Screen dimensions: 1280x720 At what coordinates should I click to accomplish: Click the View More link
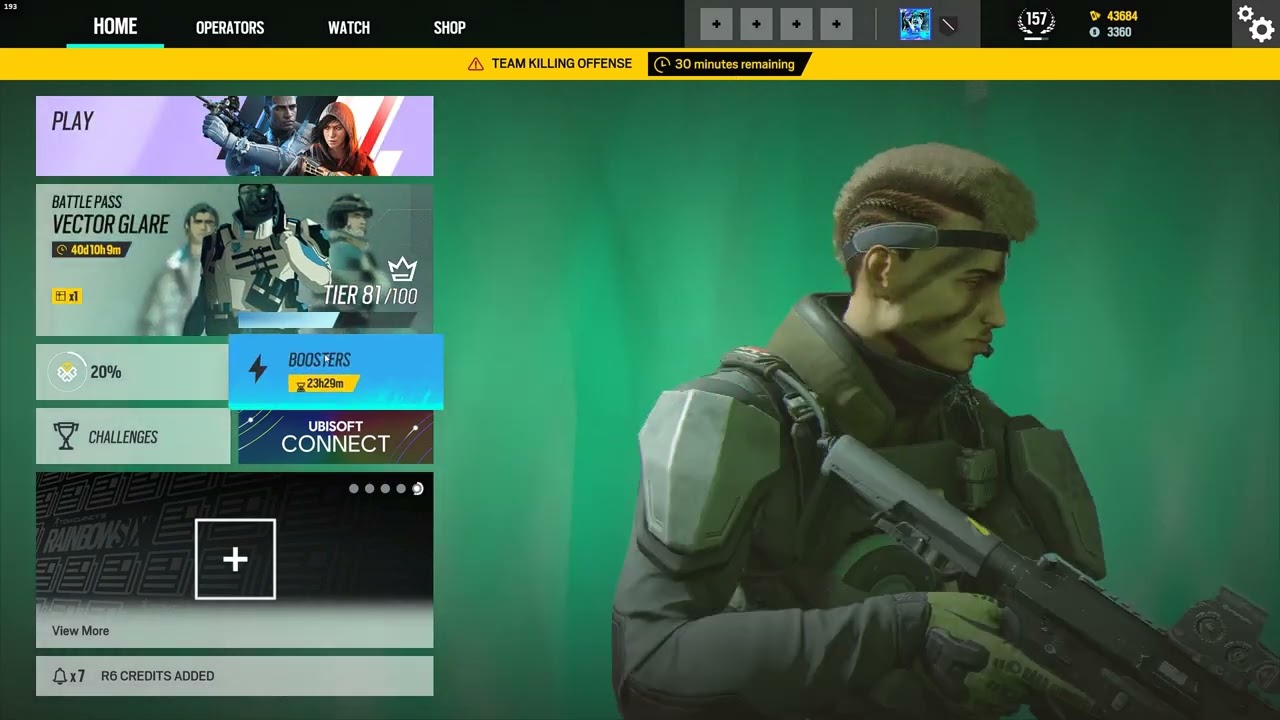80,631
